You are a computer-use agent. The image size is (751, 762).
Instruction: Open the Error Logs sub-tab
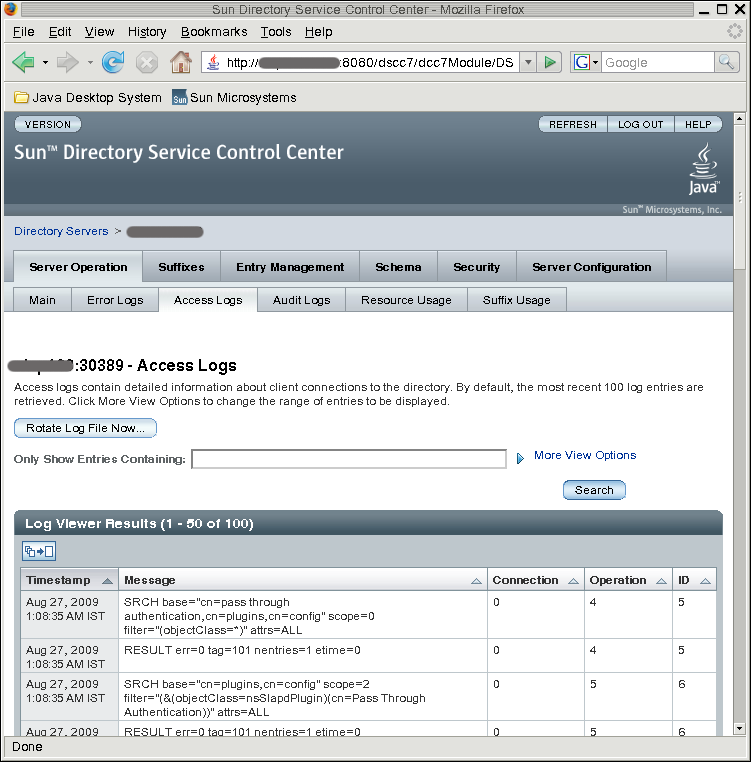coord(115,300)
